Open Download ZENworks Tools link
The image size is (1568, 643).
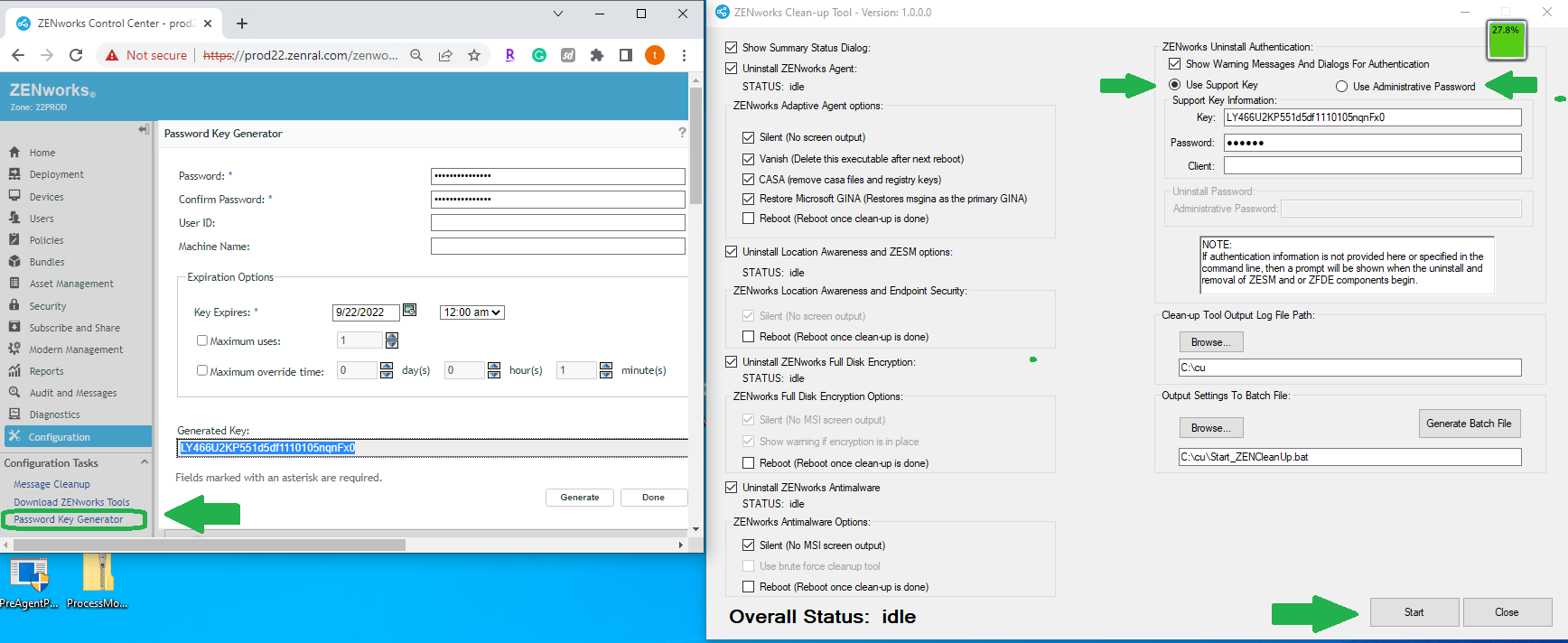pyautogui.click(x=71, y=502)
